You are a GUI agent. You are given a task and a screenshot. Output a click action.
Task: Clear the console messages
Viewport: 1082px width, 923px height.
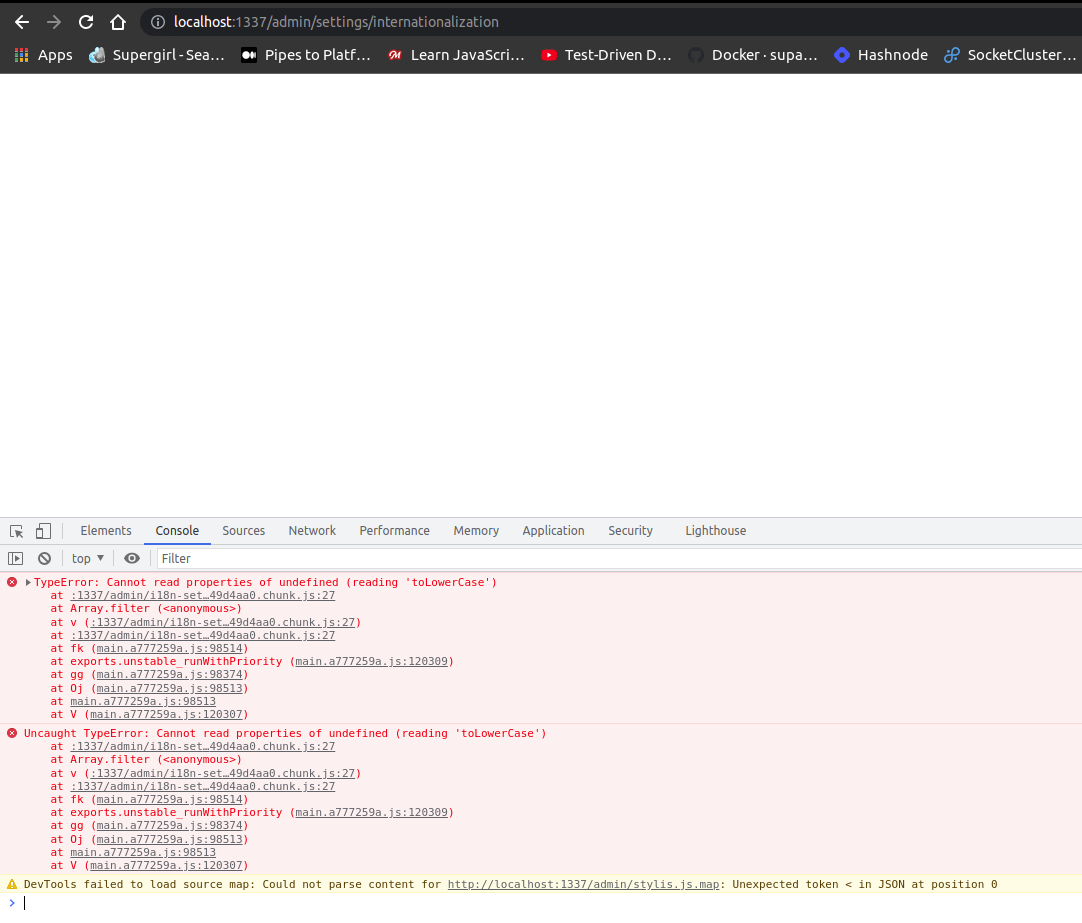(44, 558)
